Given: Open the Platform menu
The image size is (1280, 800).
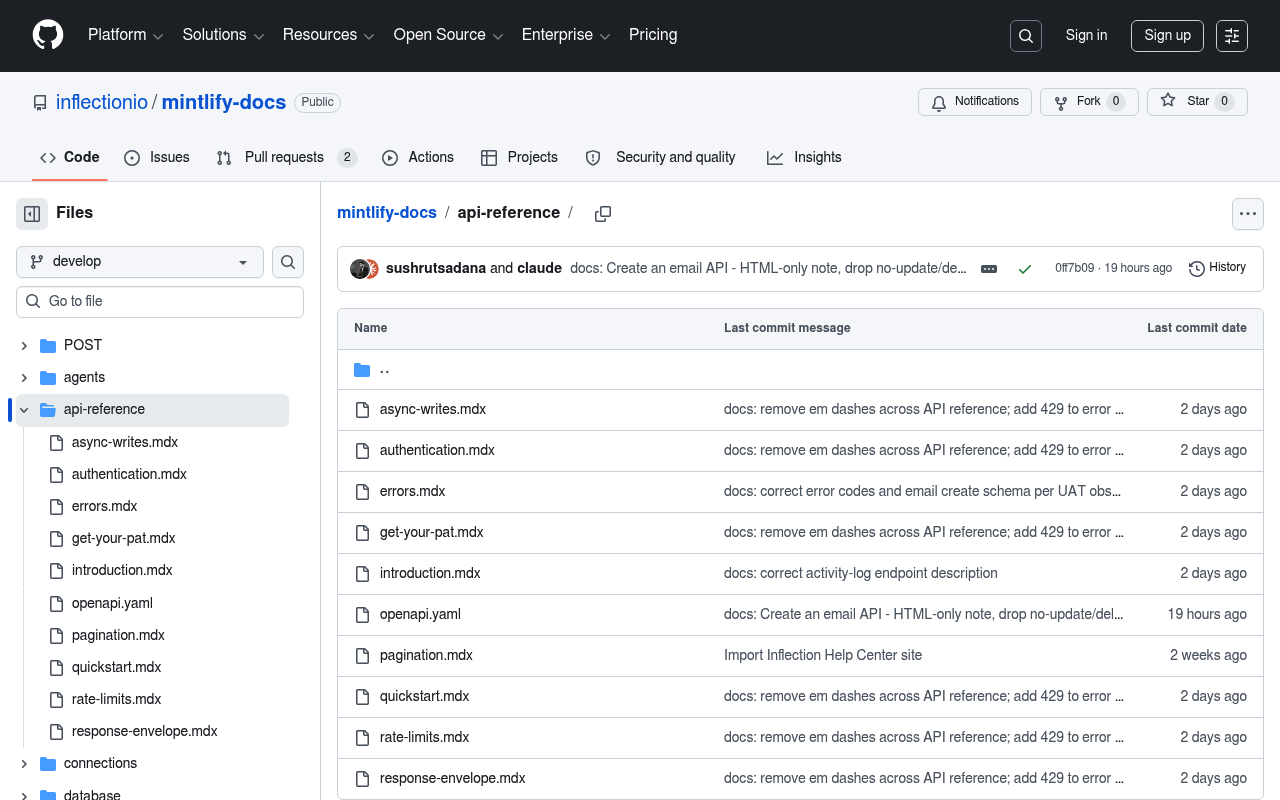Looking at the screenshot, I should tap(125, 35).
